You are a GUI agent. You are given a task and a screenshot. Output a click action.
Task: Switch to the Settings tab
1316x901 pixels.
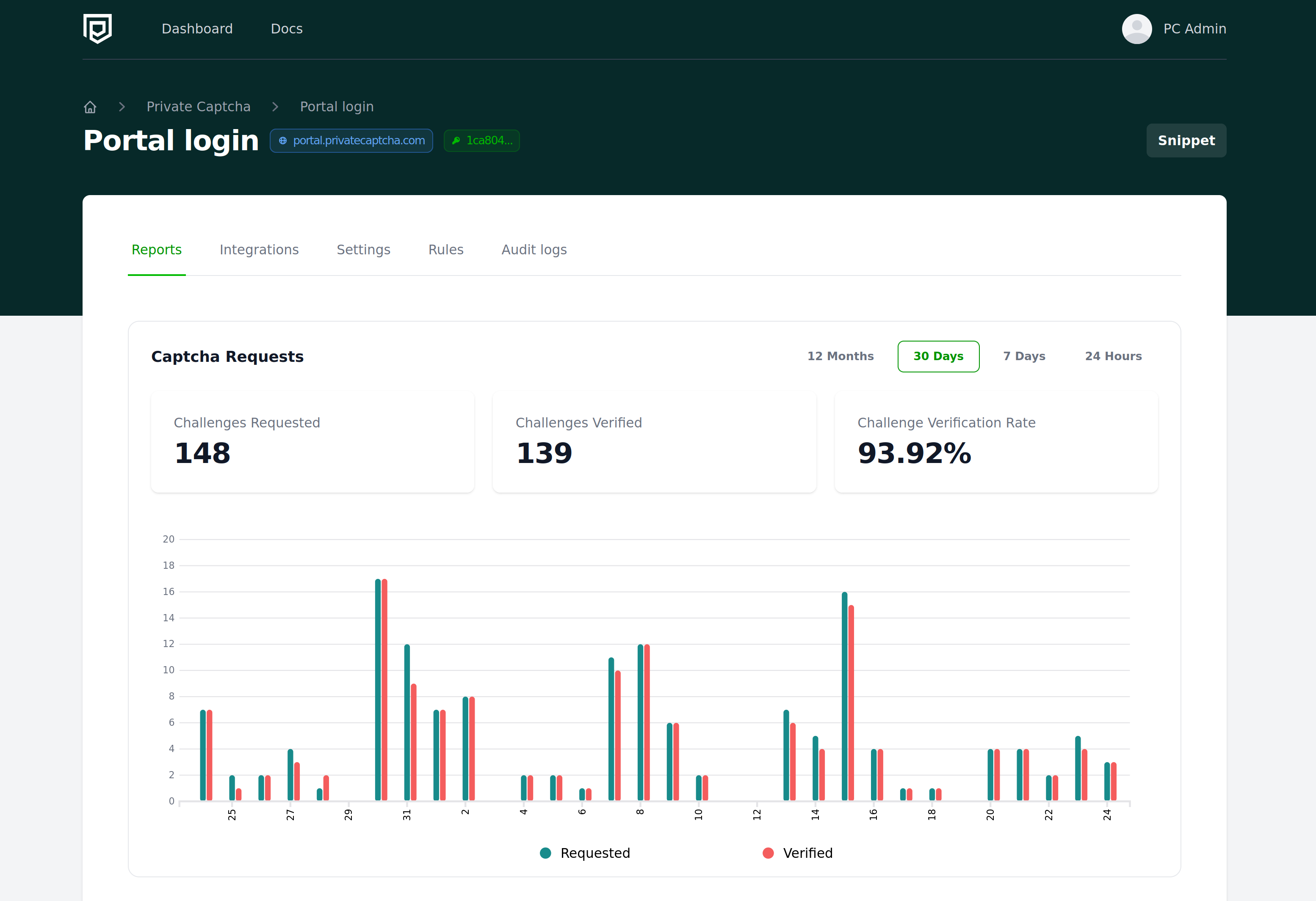coord(363,250)
